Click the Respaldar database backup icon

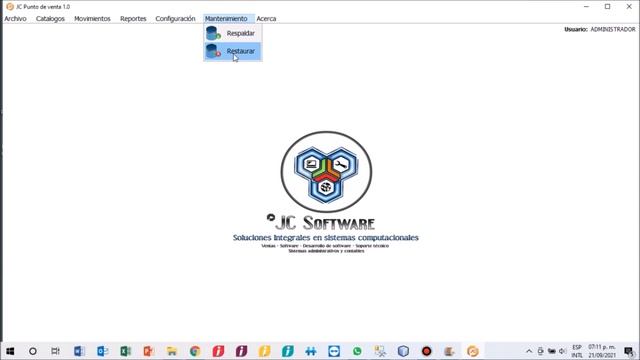[x=213, y=33]
